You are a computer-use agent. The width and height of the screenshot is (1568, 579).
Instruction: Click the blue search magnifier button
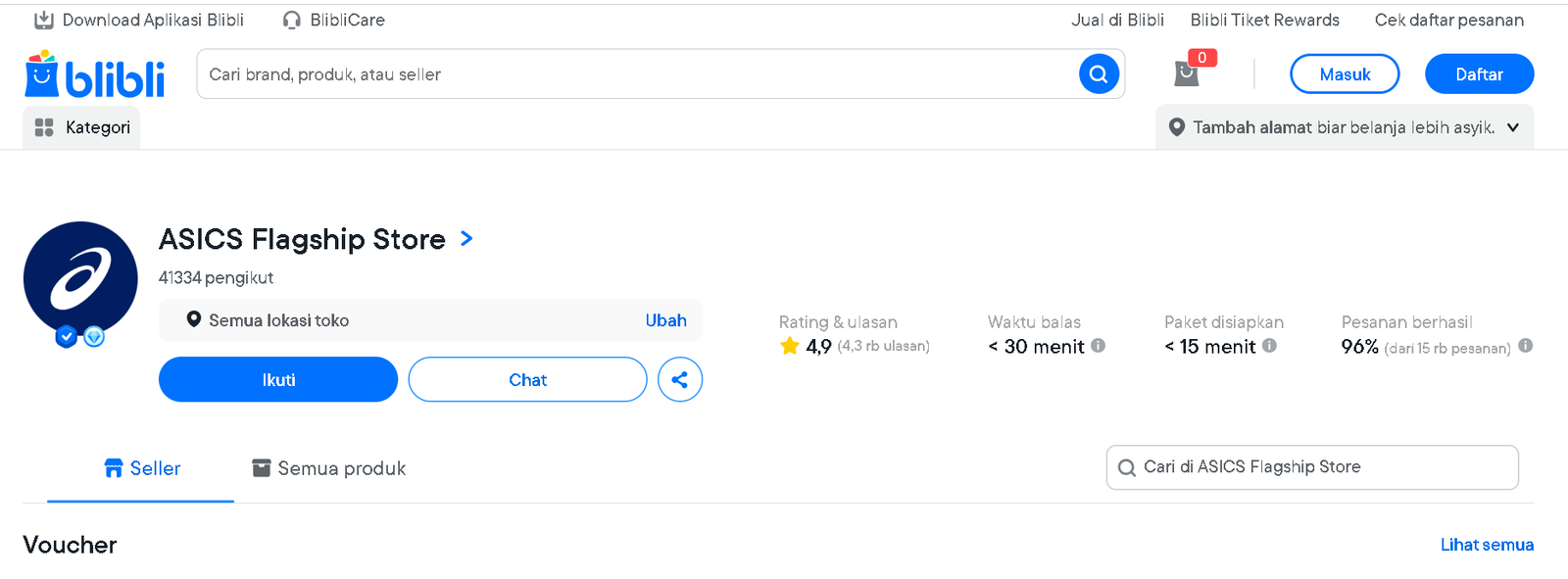pyautogui.click(x=1099, y=74)
